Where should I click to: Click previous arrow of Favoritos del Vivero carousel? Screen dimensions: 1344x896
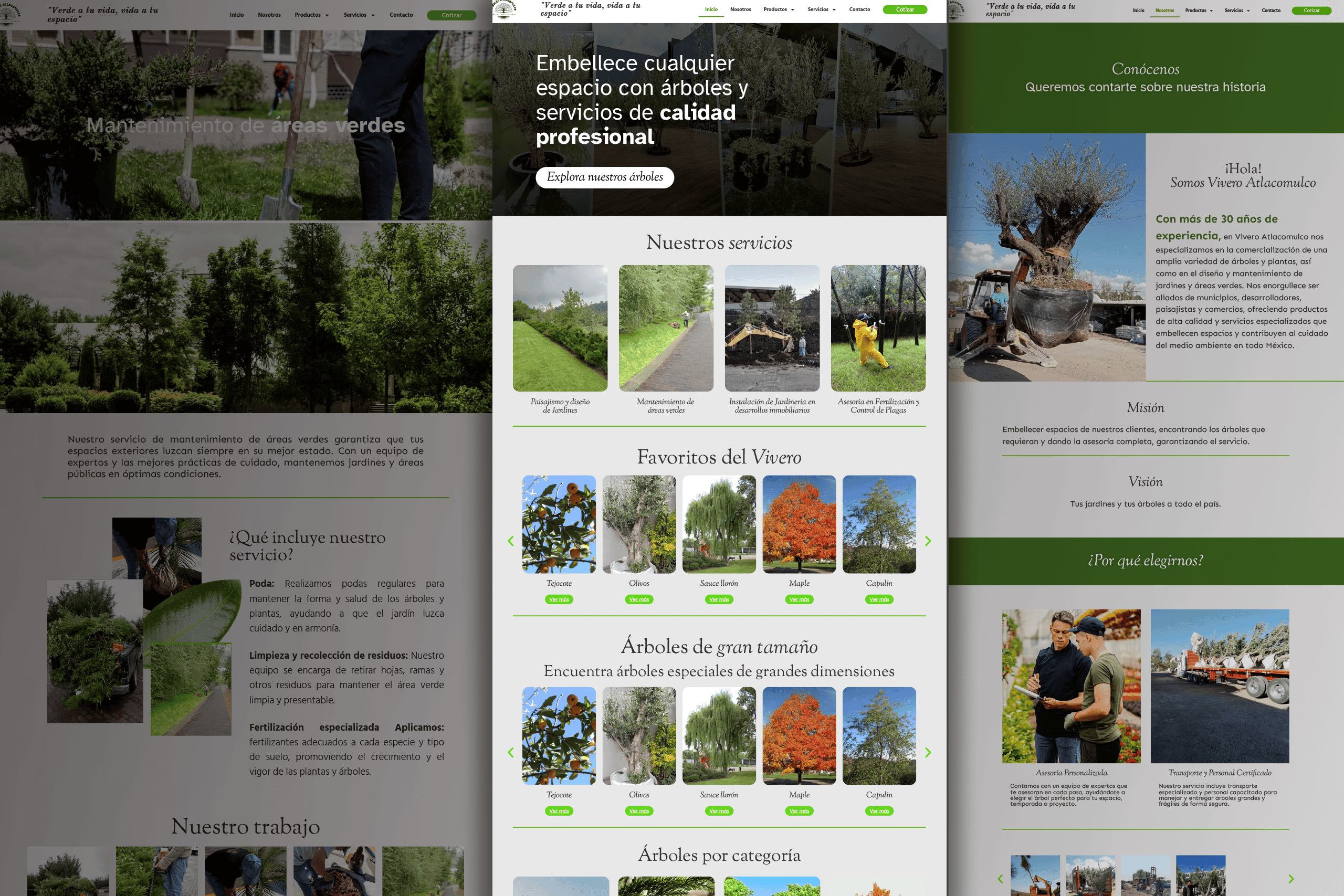(x=511, y=541)
